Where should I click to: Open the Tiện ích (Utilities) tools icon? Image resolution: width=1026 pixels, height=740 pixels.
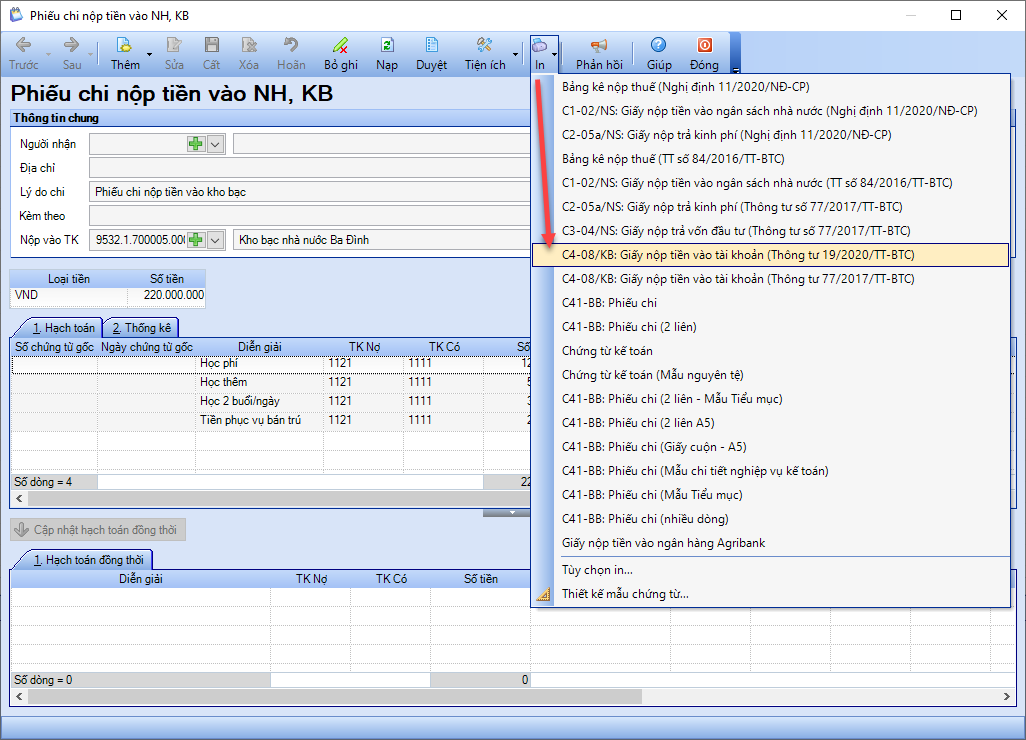(x=485, y=46)
